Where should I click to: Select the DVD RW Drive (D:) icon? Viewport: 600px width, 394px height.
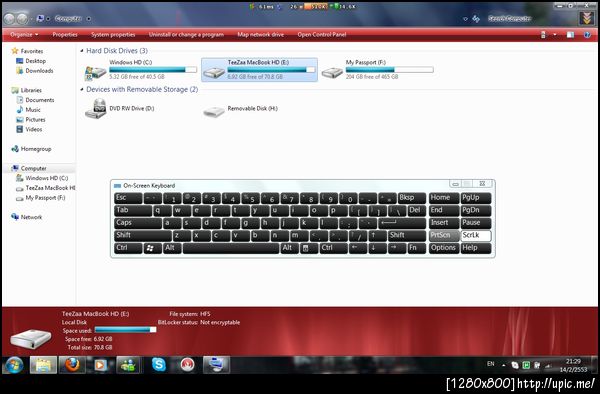pos(95,109)
